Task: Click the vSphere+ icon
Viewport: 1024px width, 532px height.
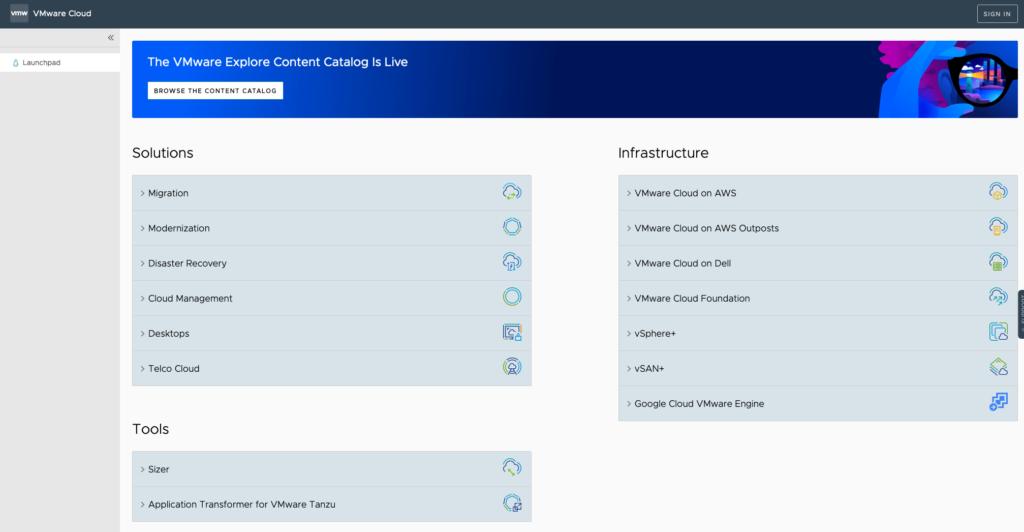Action: (x=998, y=332)
